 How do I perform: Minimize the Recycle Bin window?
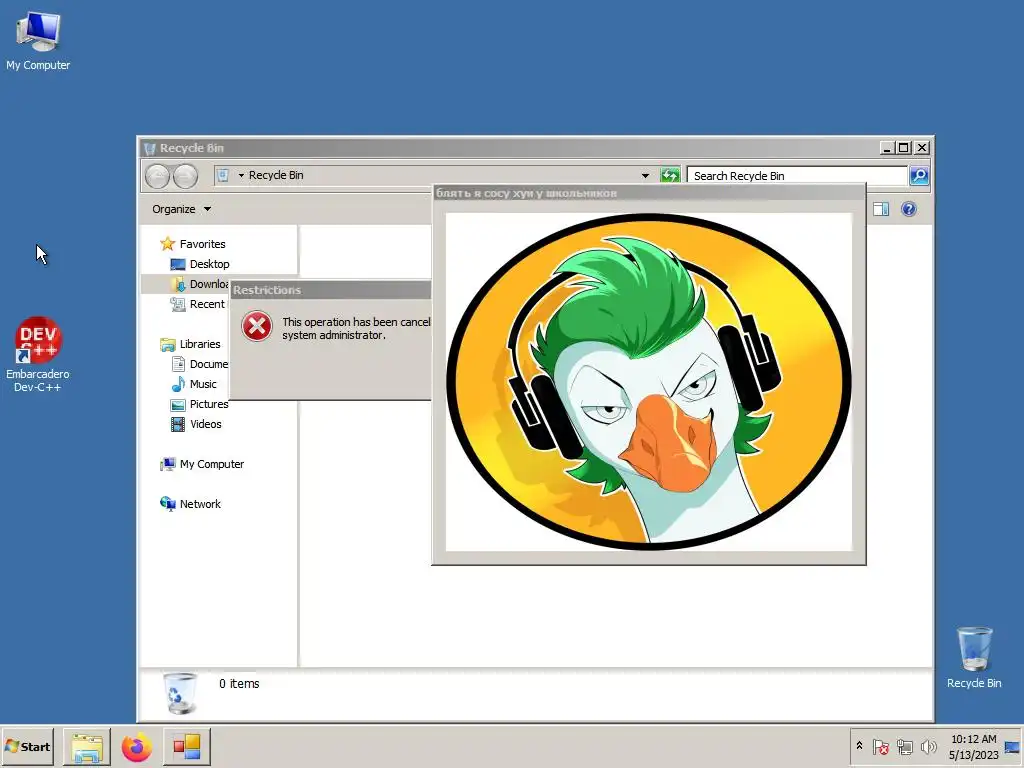887,148
